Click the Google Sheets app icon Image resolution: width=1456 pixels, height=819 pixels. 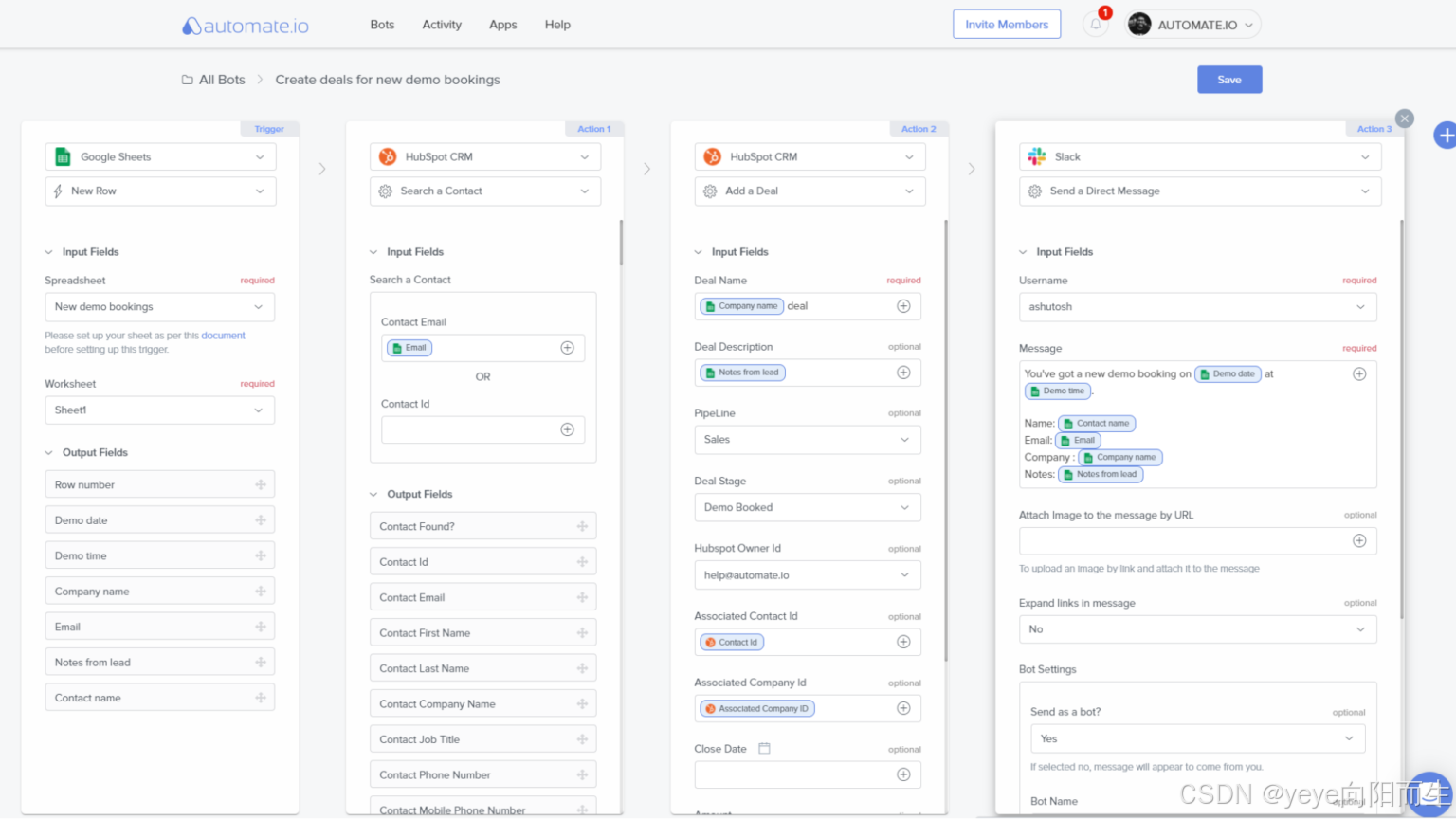point(63,156)
